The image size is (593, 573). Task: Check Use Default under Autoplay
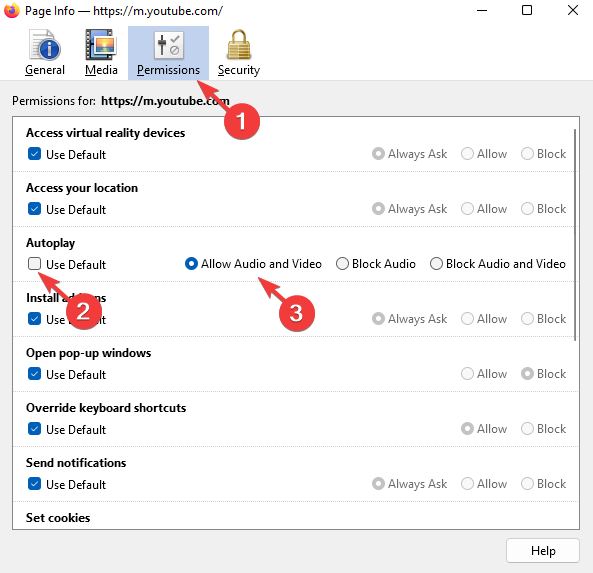(x=34, y=264)
